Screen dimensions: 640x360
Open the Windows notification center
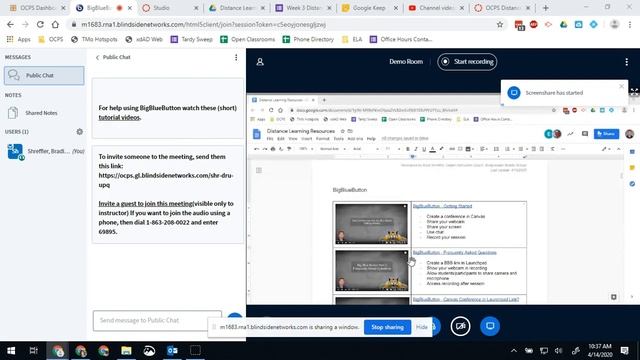click(624, 351)
